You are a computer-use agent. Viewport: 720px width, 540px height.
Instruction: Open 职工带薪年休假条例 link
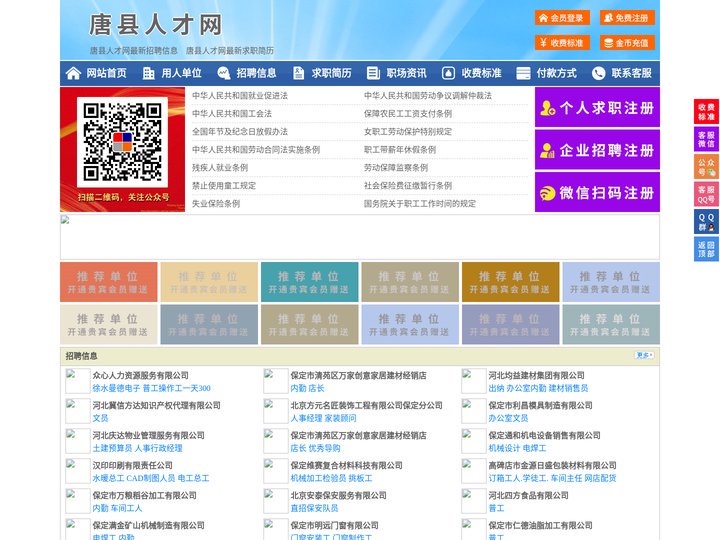[x=400, y=150]
